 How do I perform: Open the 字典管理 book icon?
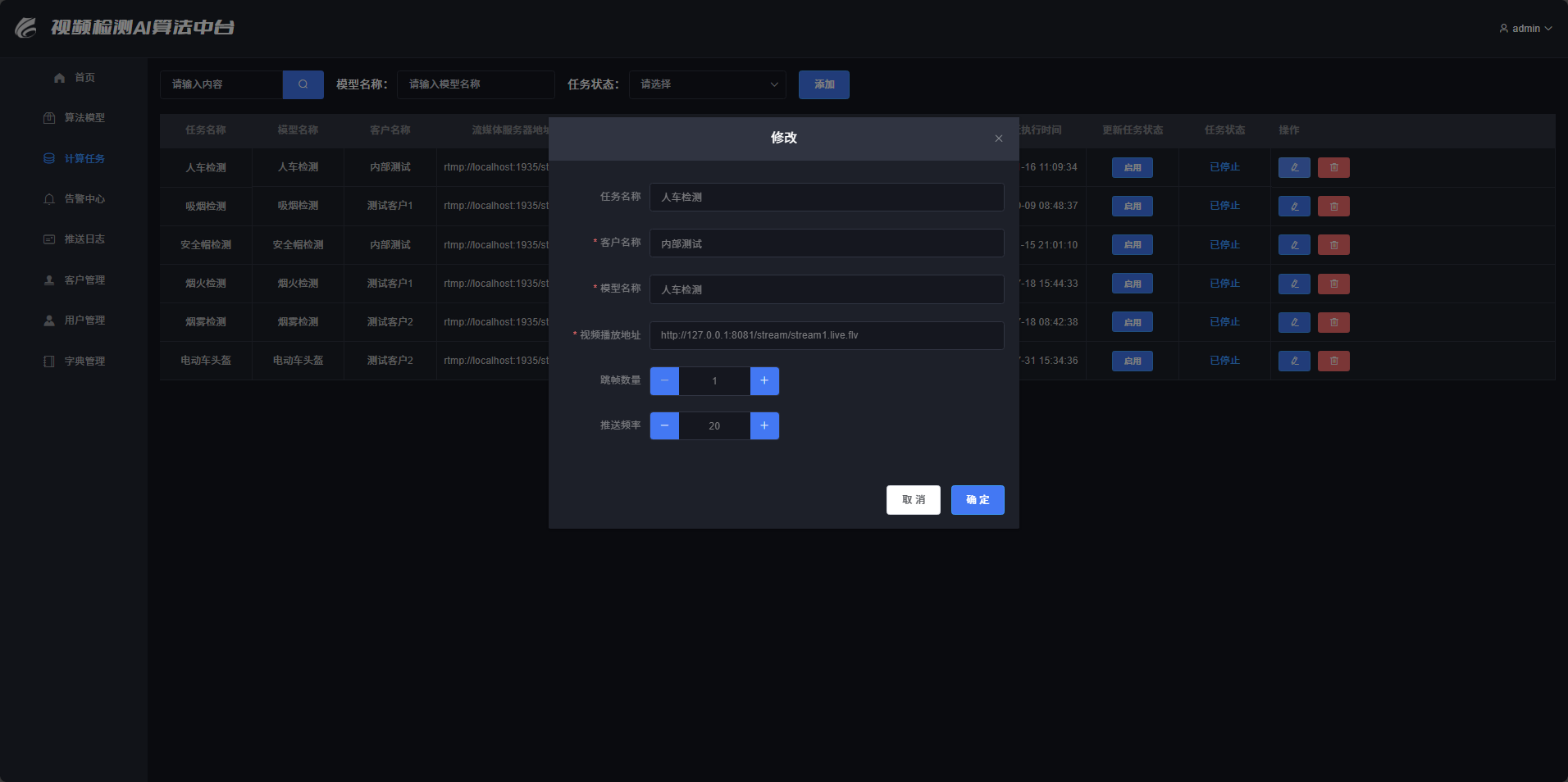click(x=49, y=360)
